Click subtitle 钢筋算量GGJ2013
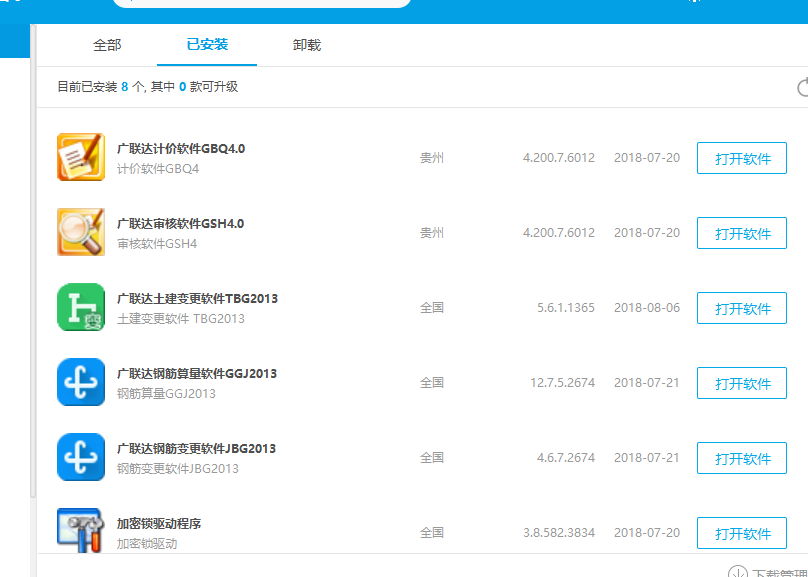Image resolution: width=808 pixels, height=577 pixels. pyautogui.click(x=166, y=394)
